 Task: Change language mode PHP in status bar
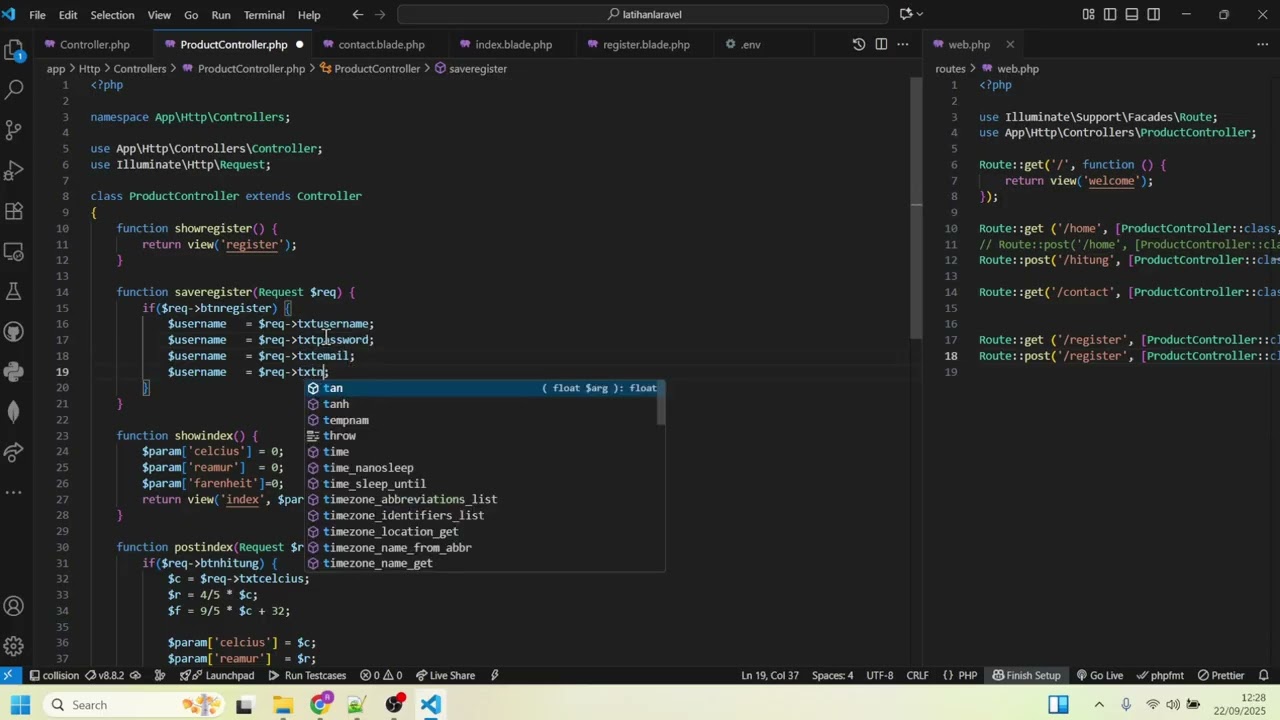(968, 675)
